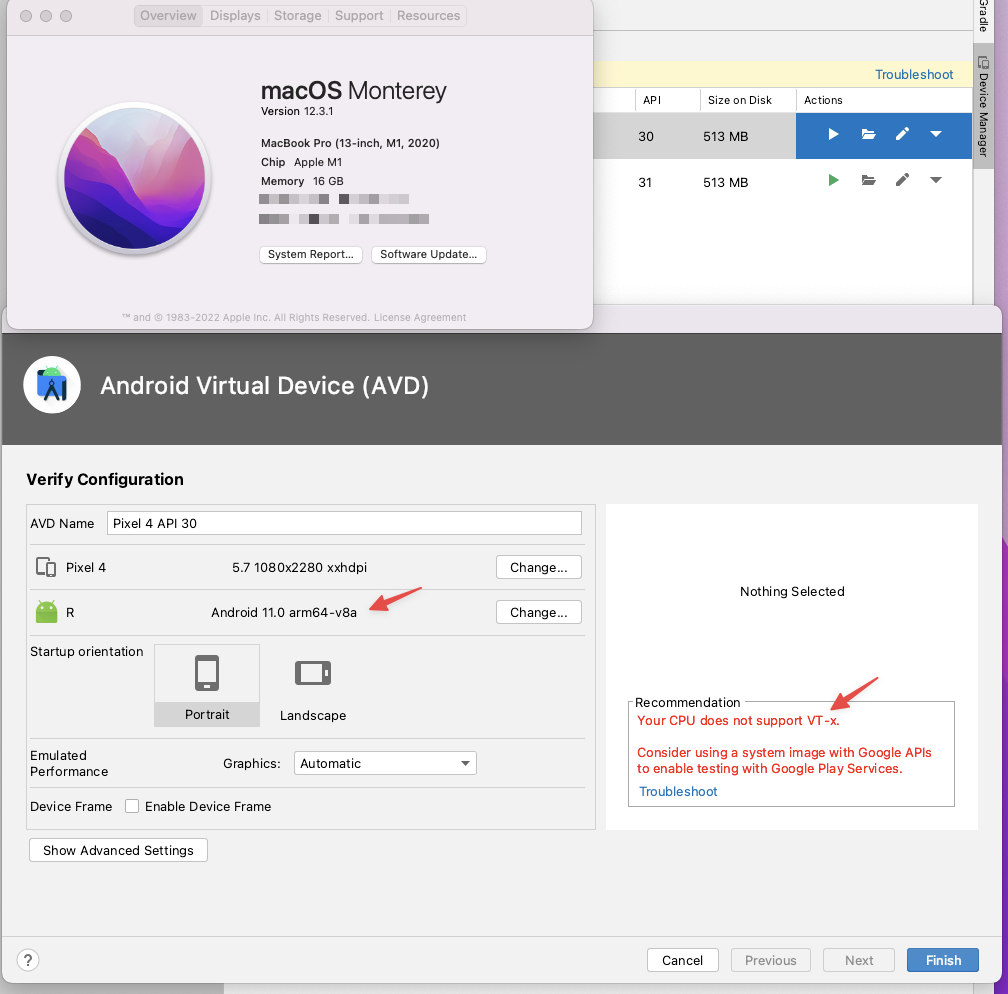Click Troubleshoot link in Recommendation box
This screenshot has height=994, width=1008.
point(678,791)
